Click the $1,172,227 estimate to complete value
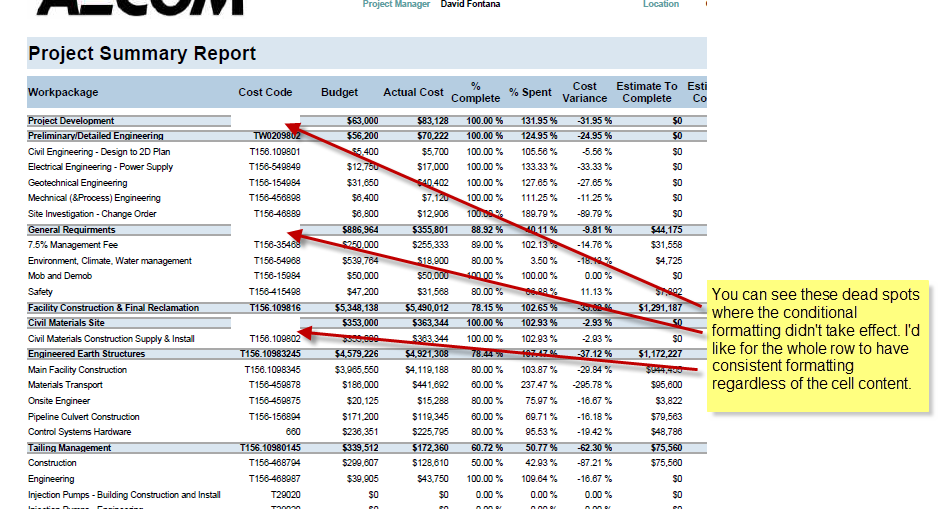This screenshot has width=947, height=509. pyautogui.click(x=660, y=354)
